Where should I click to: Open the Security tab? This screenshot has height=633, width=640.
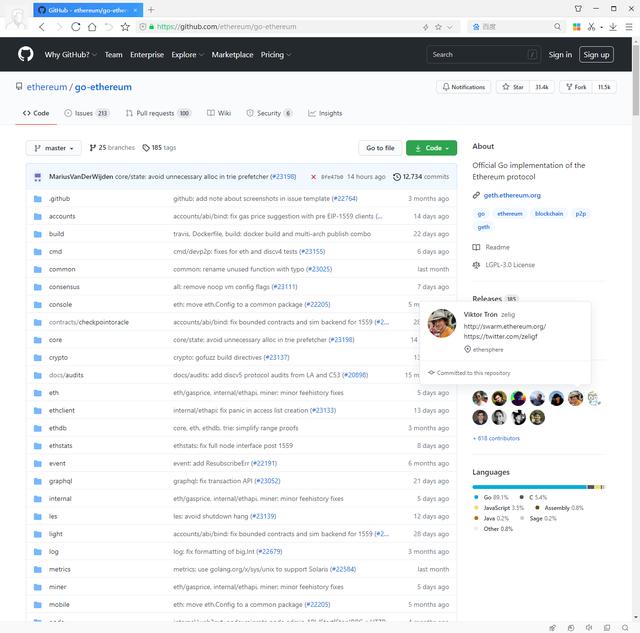[x=269, y=113]
